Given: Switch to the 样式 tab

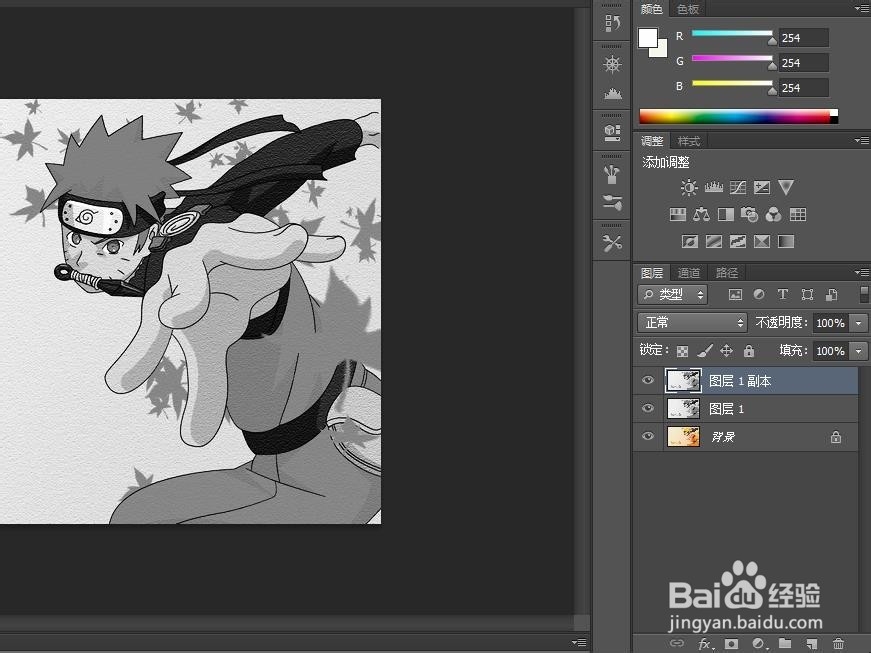Looking at the screenshot, I should pos(689,141).
